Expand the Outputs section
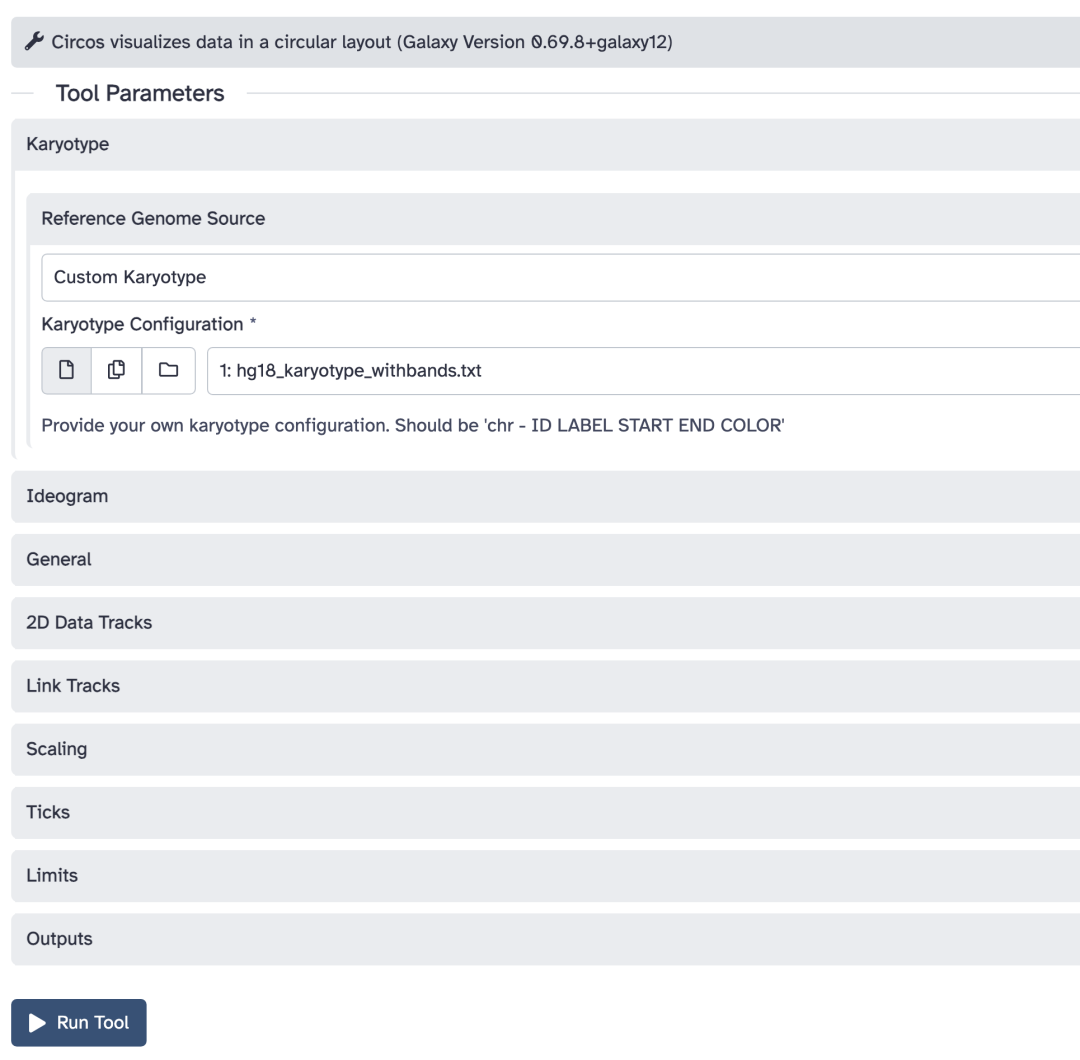Screen dimensions: 1080x1060 click(x=546, y=939)
